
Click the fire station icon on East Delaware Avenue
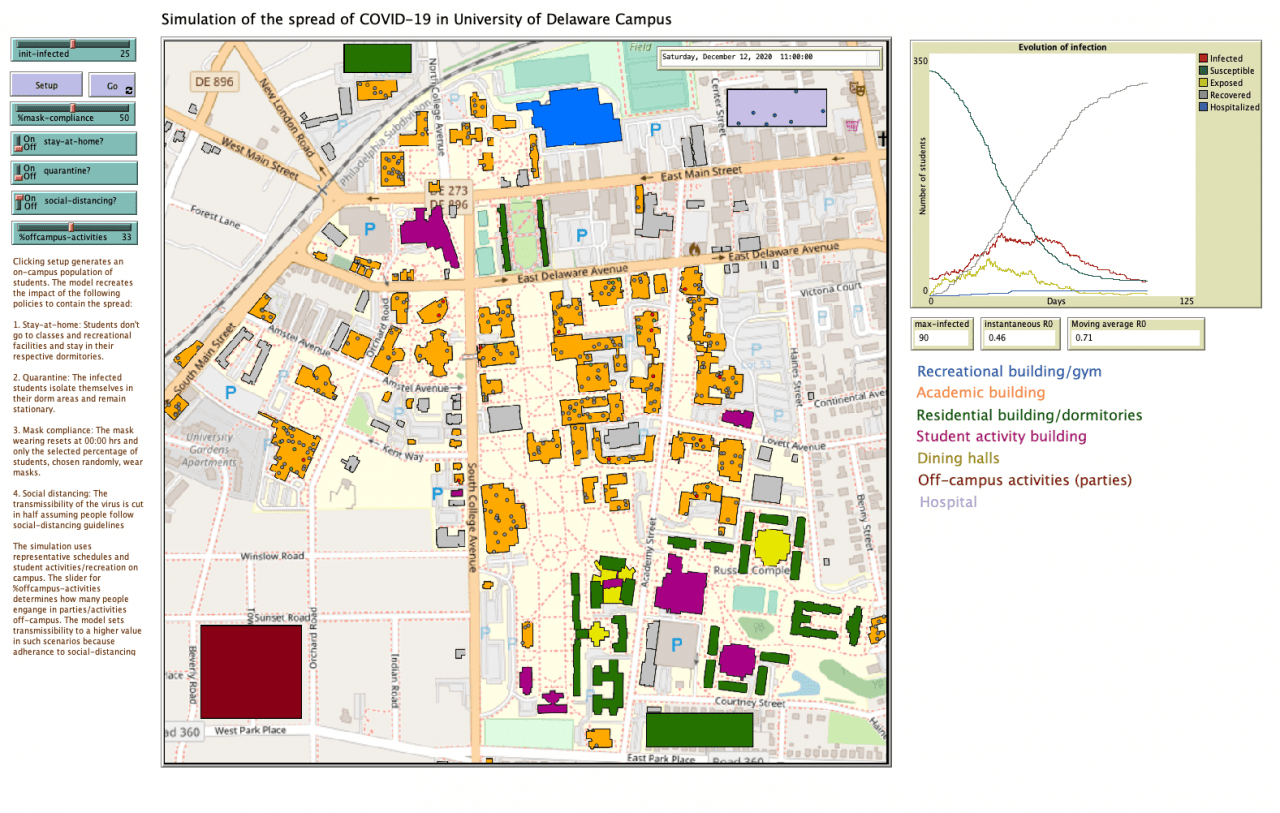(x=696, y=248)
